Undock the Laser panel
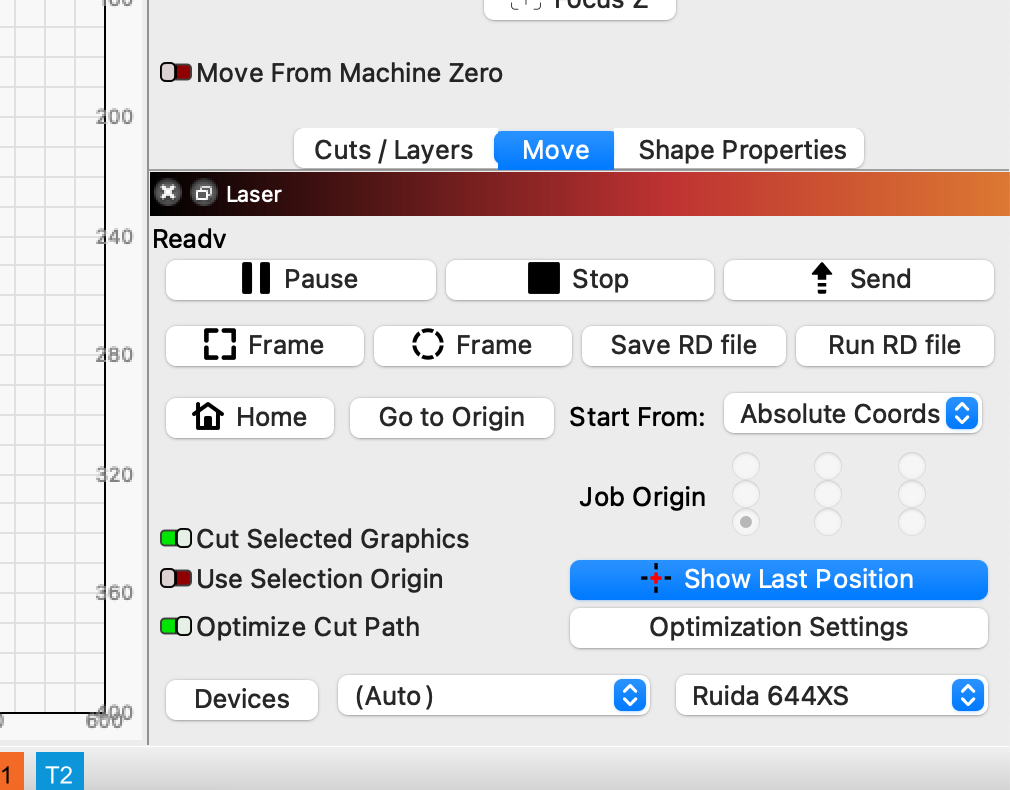Screen dimensions: 1010x790 pos(203,193)
